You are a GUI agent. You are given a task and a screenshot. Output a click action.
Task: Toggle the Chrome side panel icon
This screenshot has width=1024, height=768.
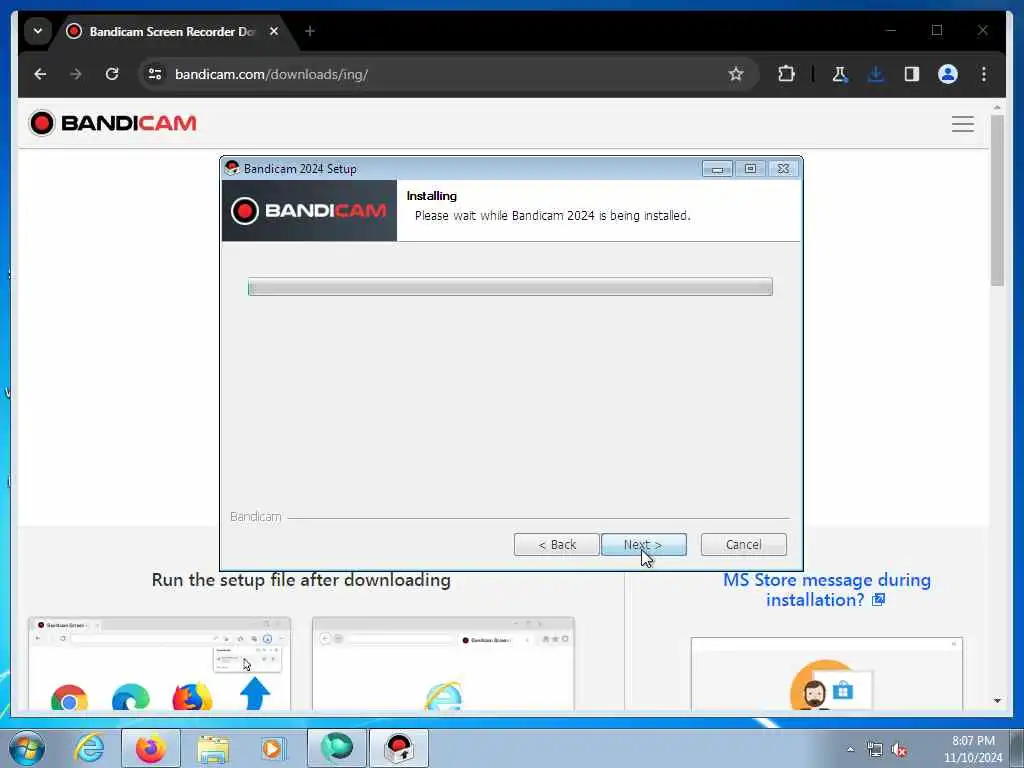click(912, 74)
